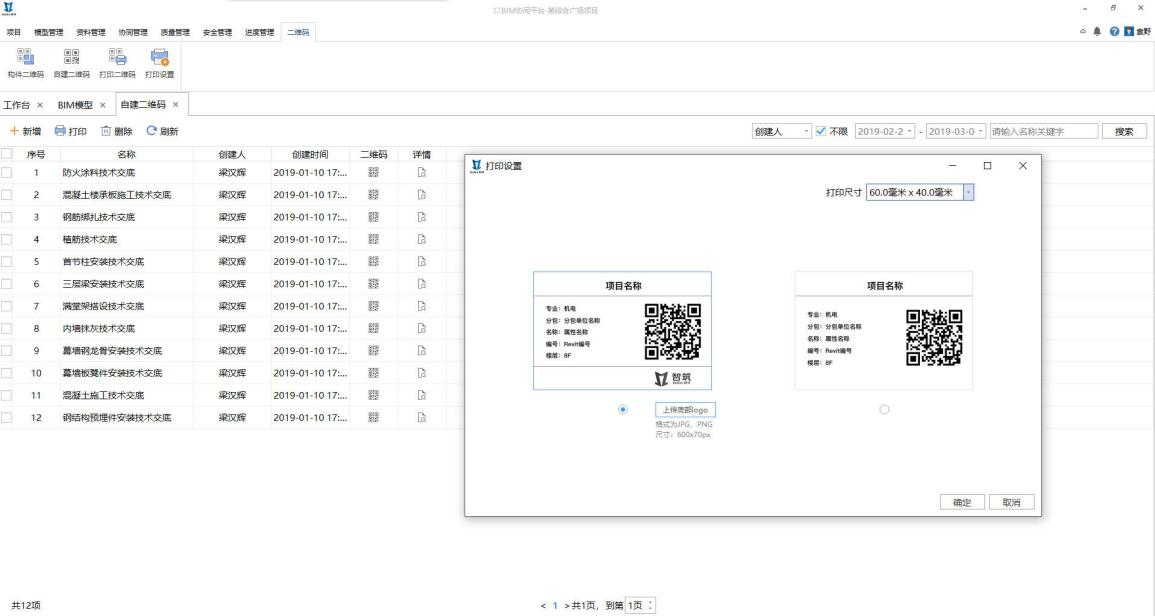This screenshot has width=1155, height=616.
Task: Open the start date 2019-02-2 picker
Action: [x=885, y=131]
